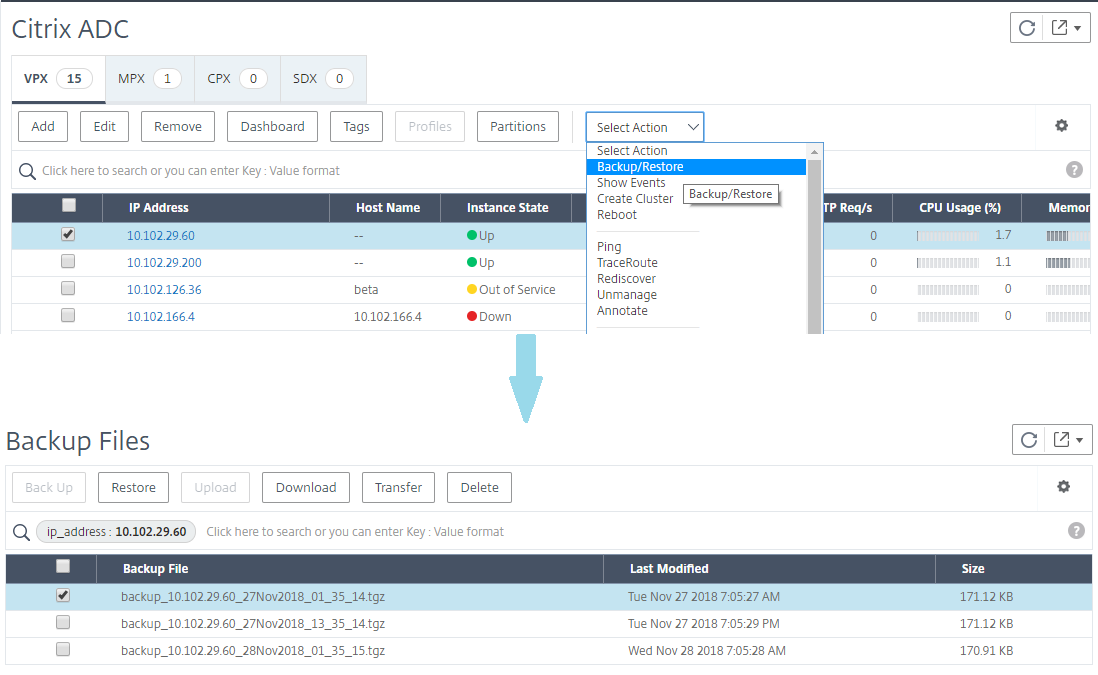Switch to the MPX tab

150,78
